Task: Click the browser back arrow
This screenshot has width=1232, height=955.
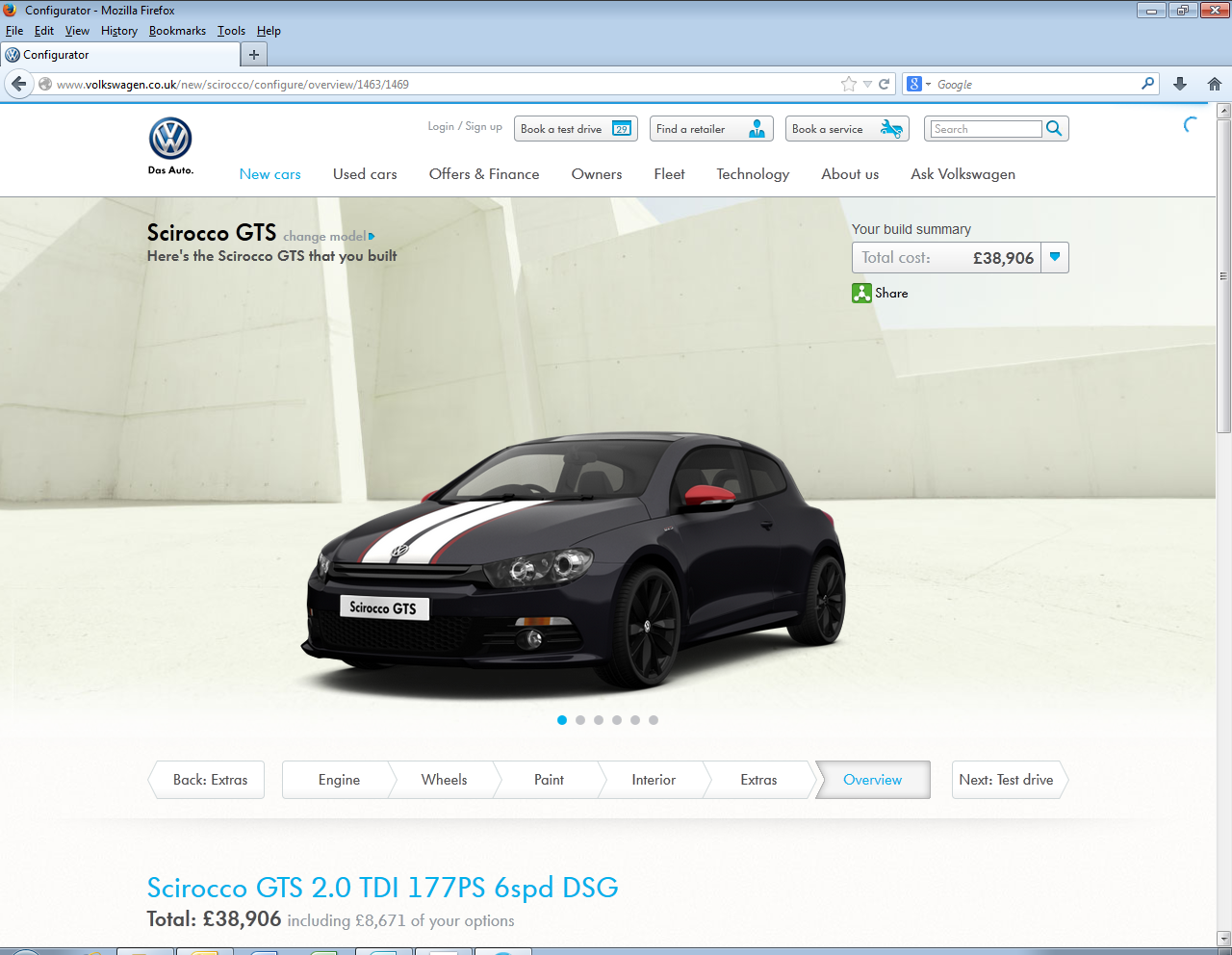Action: tap(18, 84)
